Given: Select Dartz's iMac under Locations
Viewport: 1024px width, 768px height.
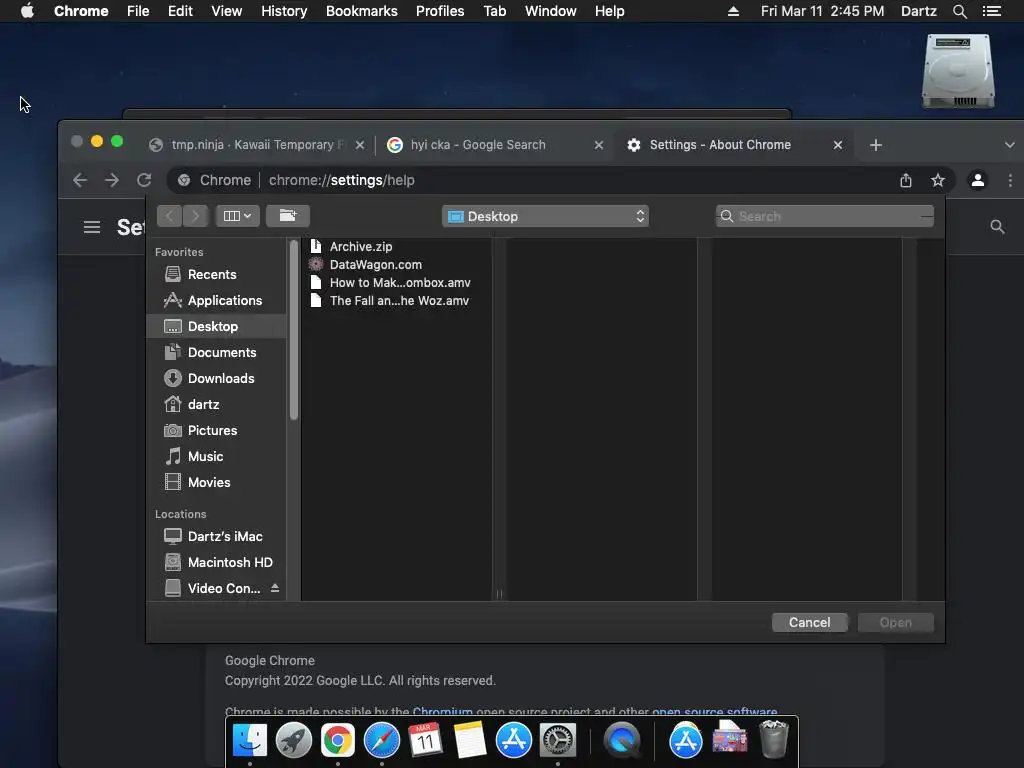Looking at the screenshot, I should coord(217,536).
